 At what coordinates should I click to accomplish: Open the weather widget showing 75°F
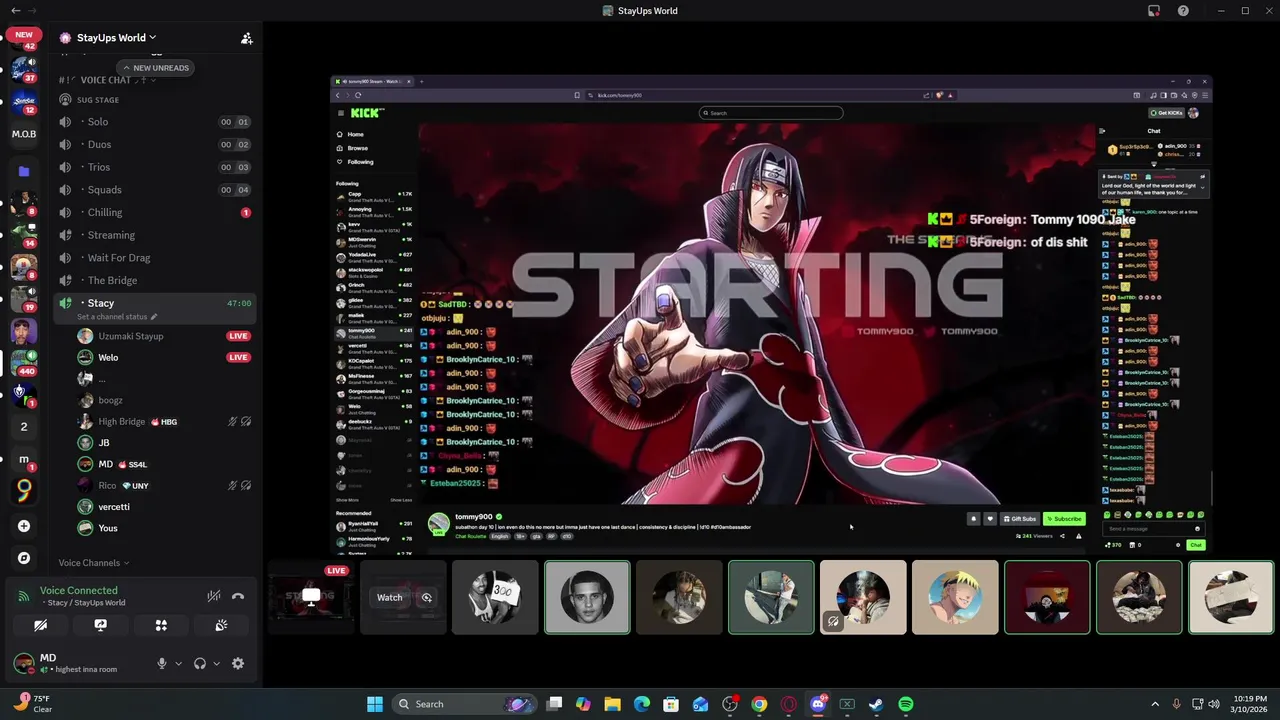(x=32, y=704)
